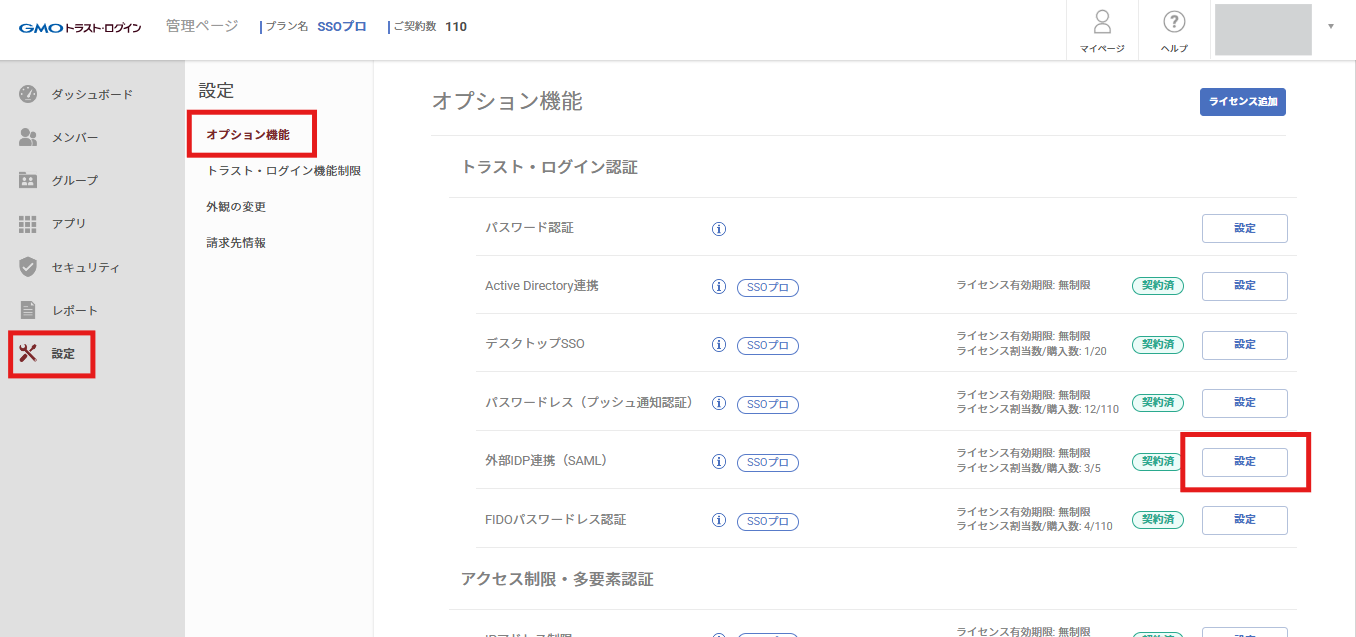The height and width of the screenshot is (637, 1356).
Task: Click the user account avatar box
Action: point(1263,29)
